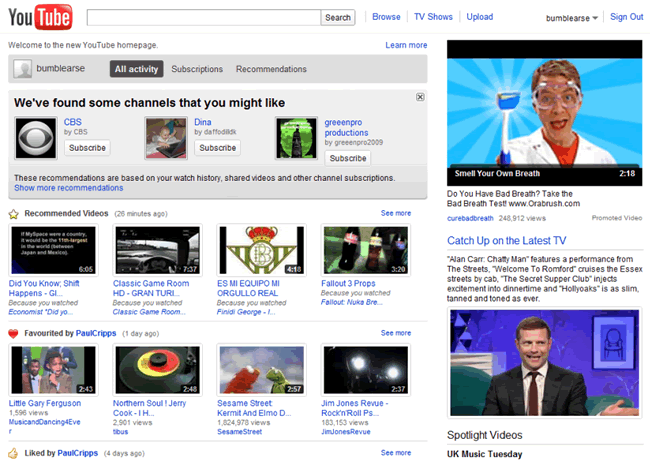Open the Sesame Street Kermit and Elmo thumbnail
Screen dimensions: 650x460
pos(262,370)
